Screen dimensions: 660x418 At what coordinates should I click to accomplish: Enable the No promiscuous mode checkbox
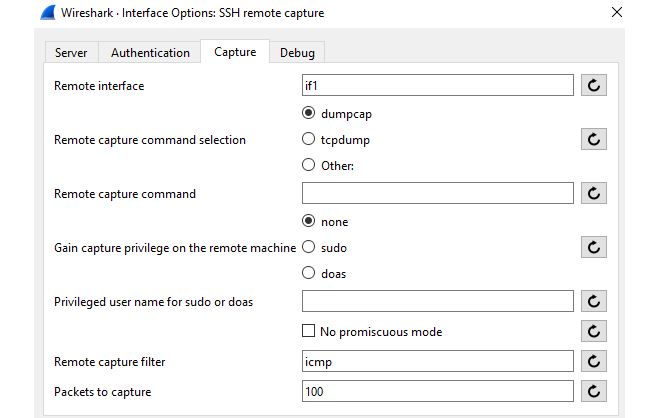click(309, 332)
